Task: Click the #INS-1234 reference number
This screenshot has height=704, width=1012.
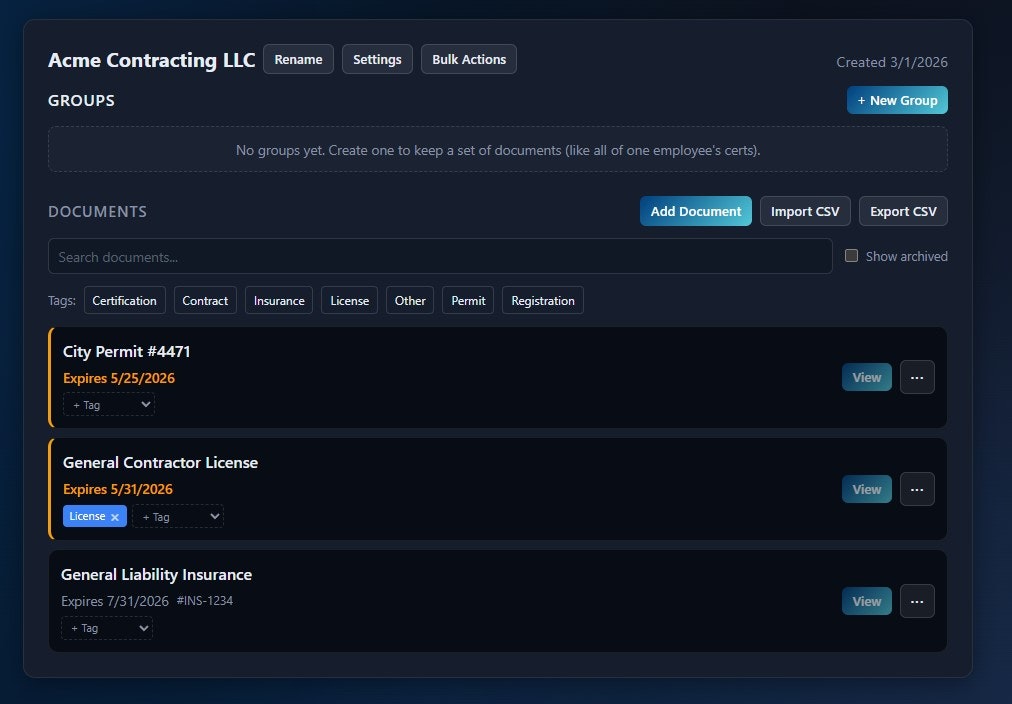Action: tap(205, 601)
